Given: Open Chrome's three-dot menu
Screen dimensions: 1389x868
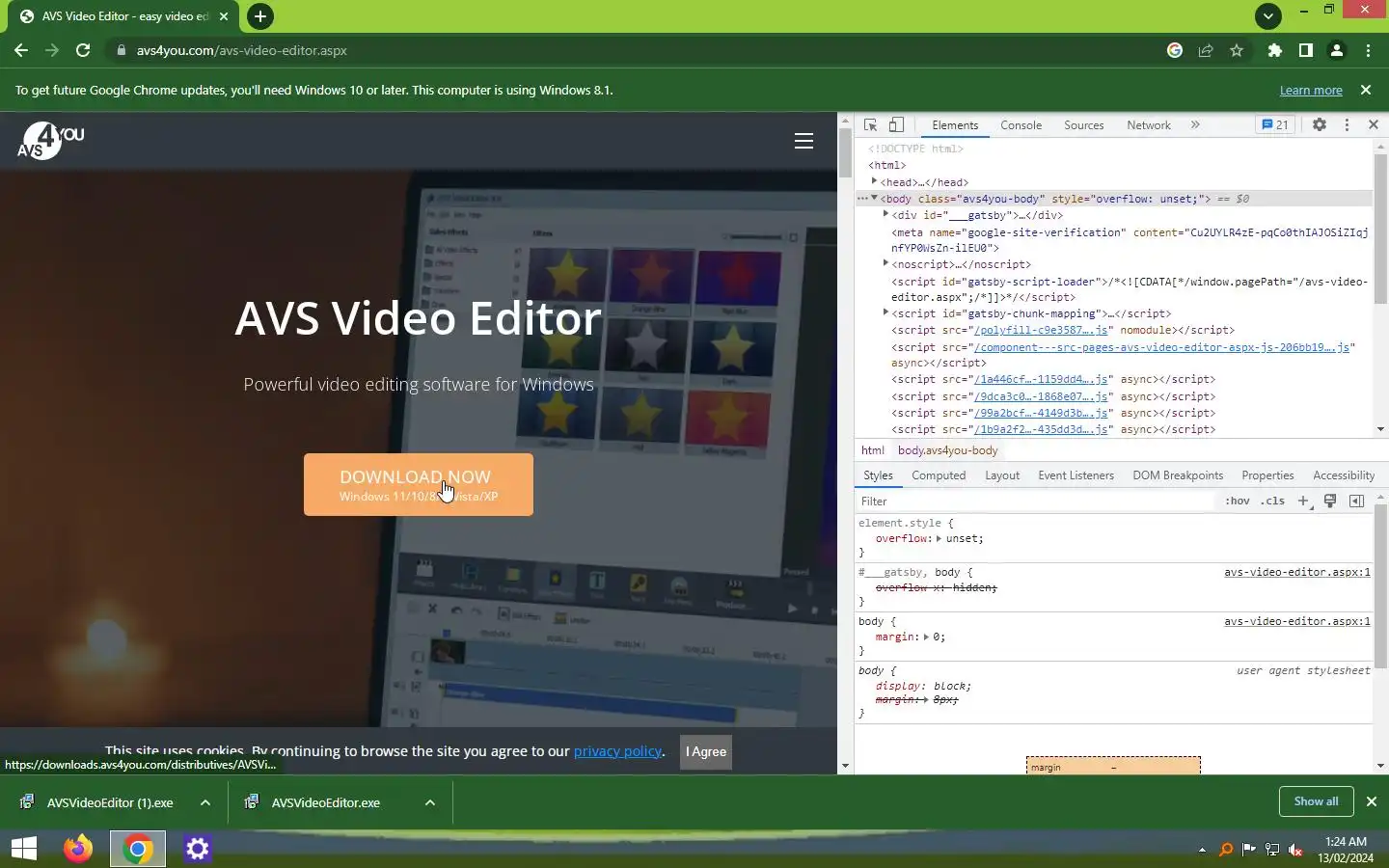Looking at the screenshot, I should (x=1368, y=50).
